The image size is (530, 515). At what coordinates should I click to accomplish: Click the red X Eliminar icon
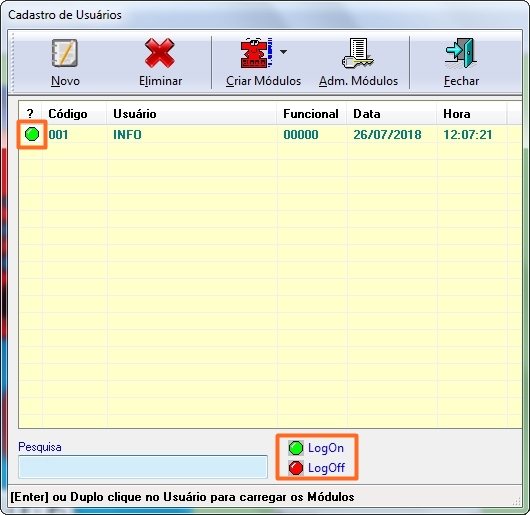(x=160, y=53)
